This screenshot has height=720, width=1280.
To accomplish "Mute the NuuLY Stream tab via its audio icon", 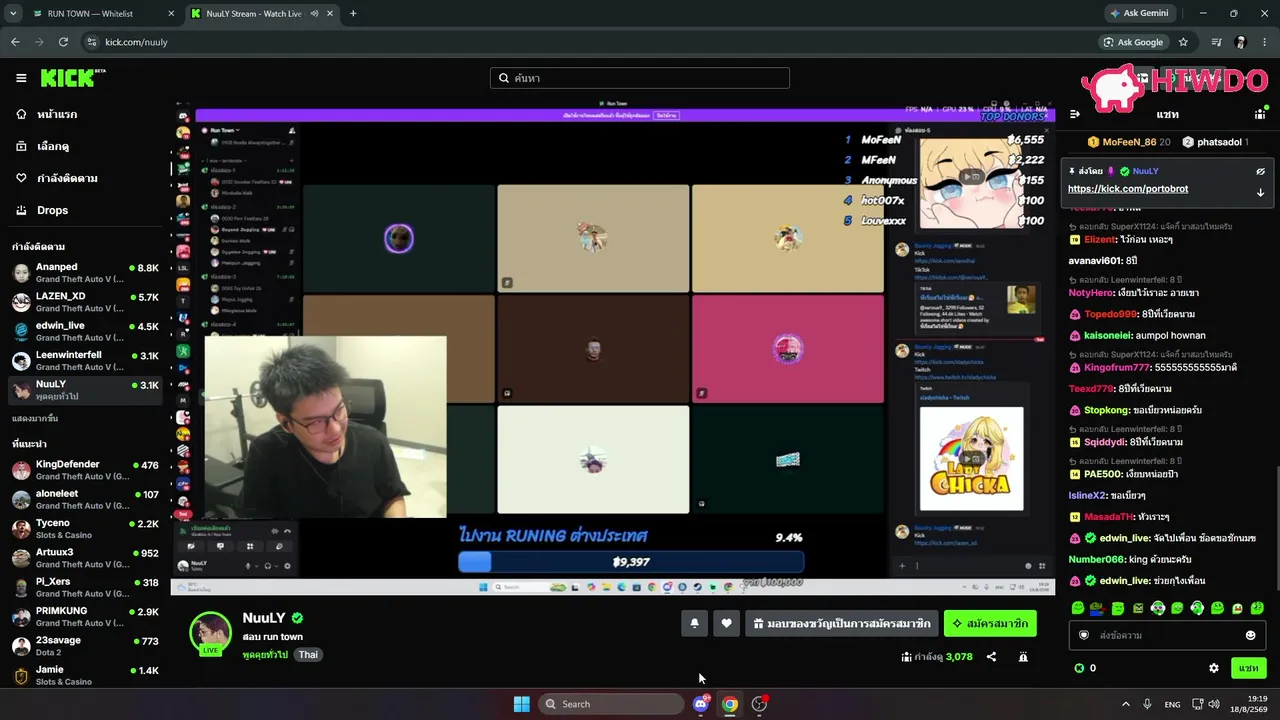I will [x=315, y=14].
